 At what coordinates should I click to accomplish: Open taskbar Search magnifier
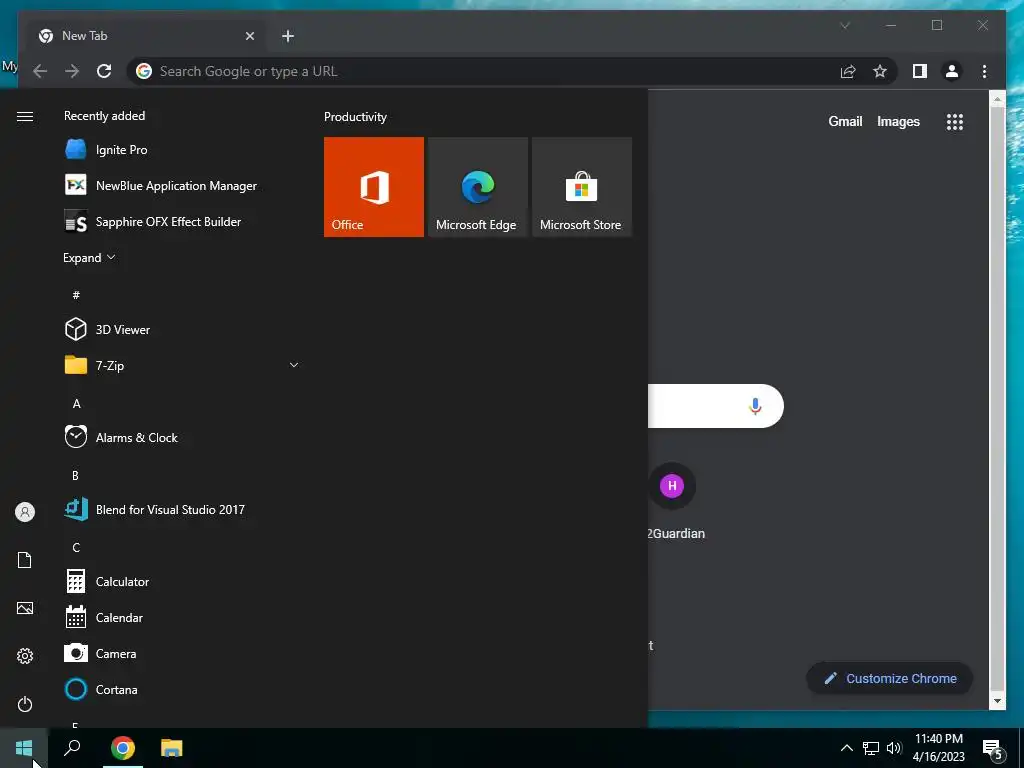click(x=72, y=748)
